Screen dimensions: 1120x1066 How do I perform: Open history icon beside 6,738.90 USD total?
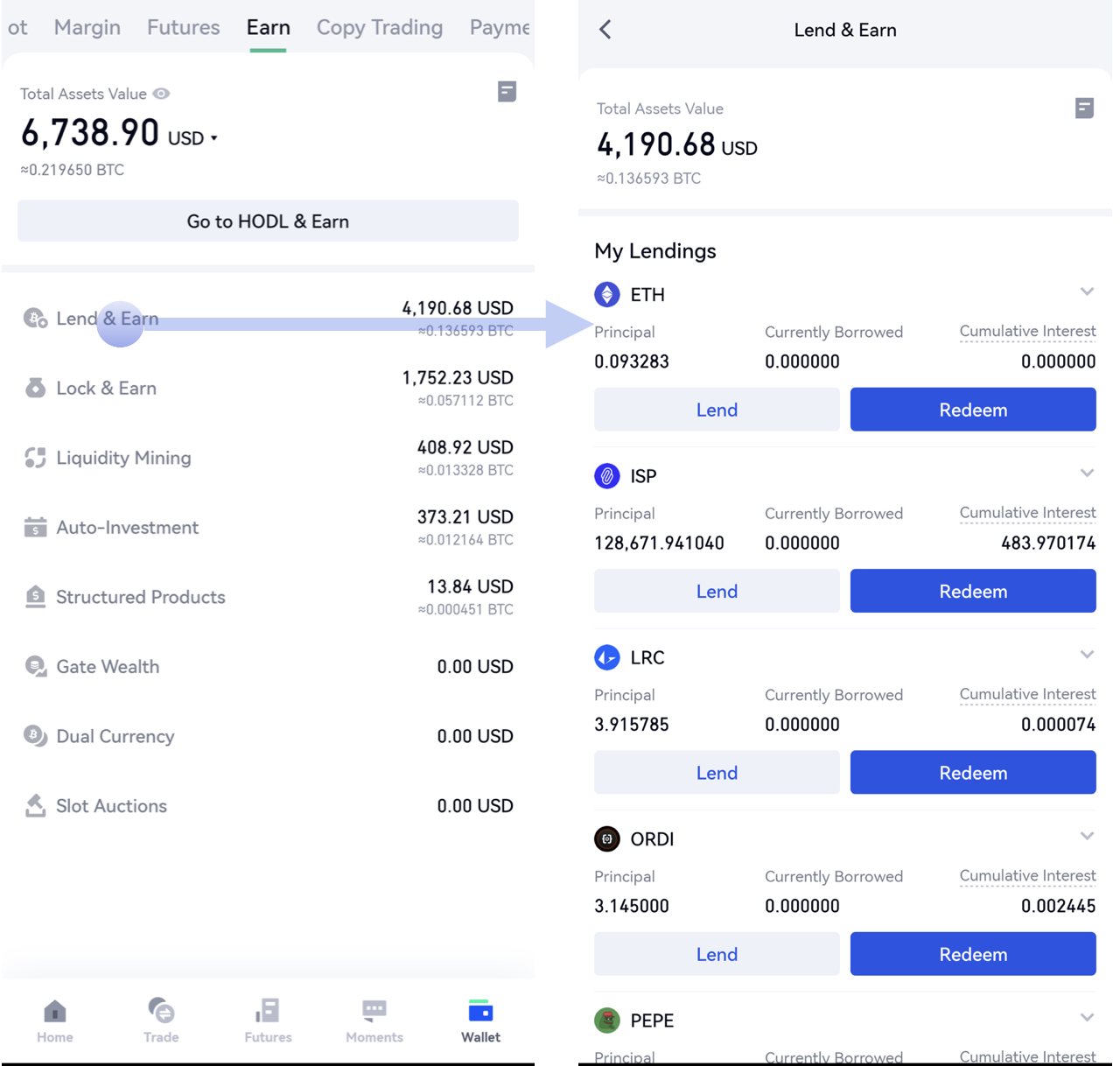click(x=507, y=92)
